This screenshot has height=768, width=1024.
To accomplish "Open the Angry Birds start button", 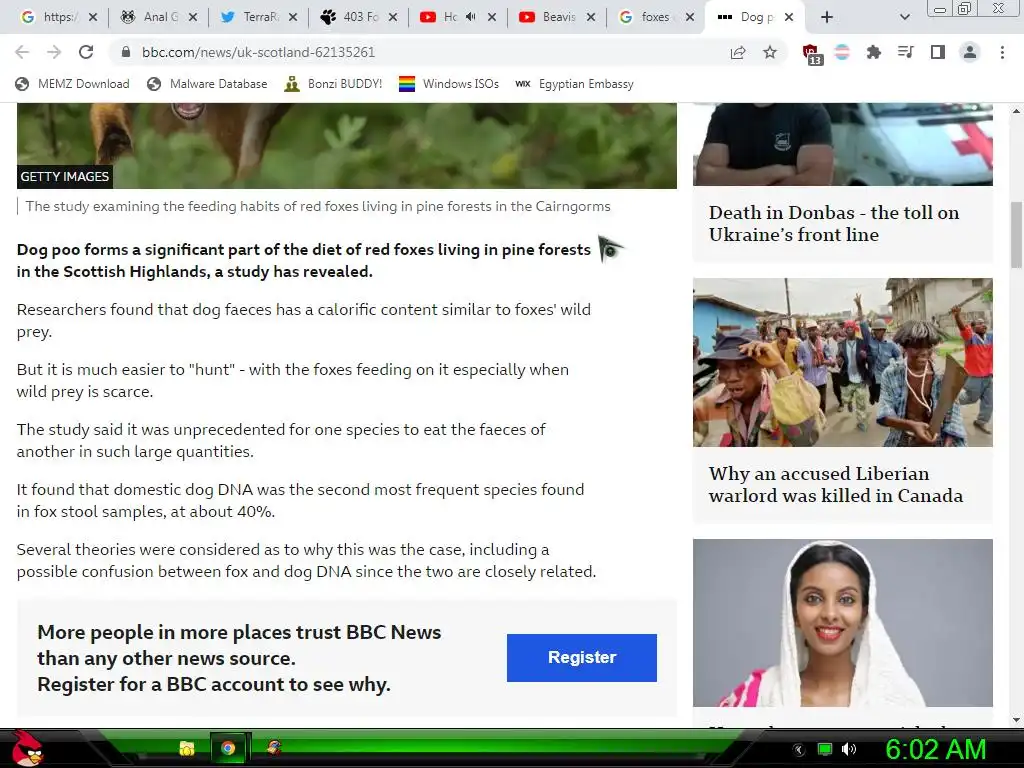I will pos(26,749).
